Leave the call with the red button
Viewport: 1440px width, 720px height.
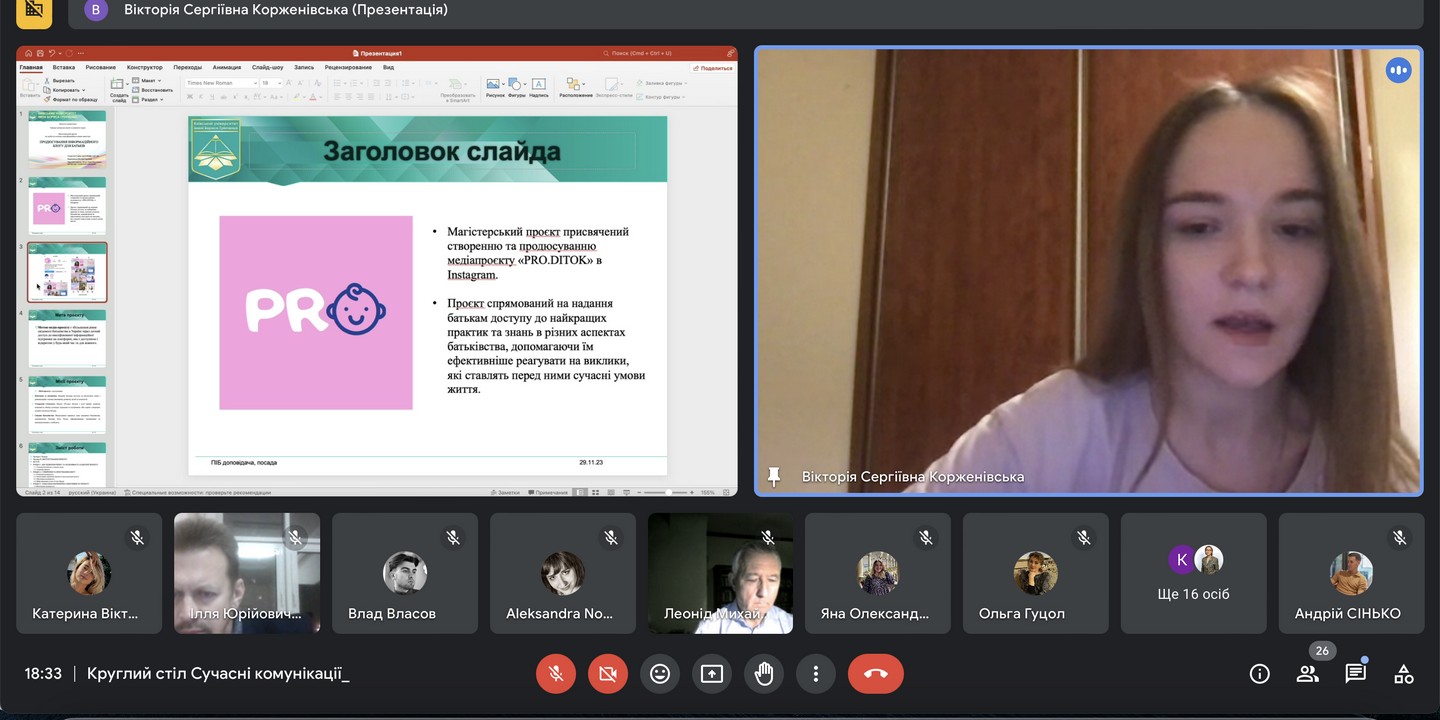click(x=875, y=674)
